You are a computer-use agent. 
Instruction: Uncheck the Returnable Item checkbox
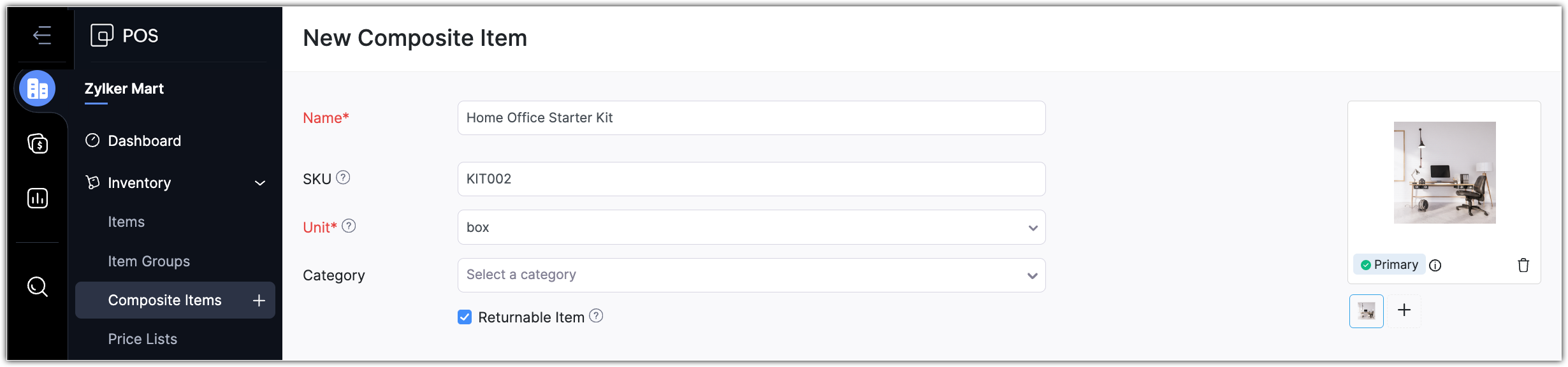click(465, 317)
